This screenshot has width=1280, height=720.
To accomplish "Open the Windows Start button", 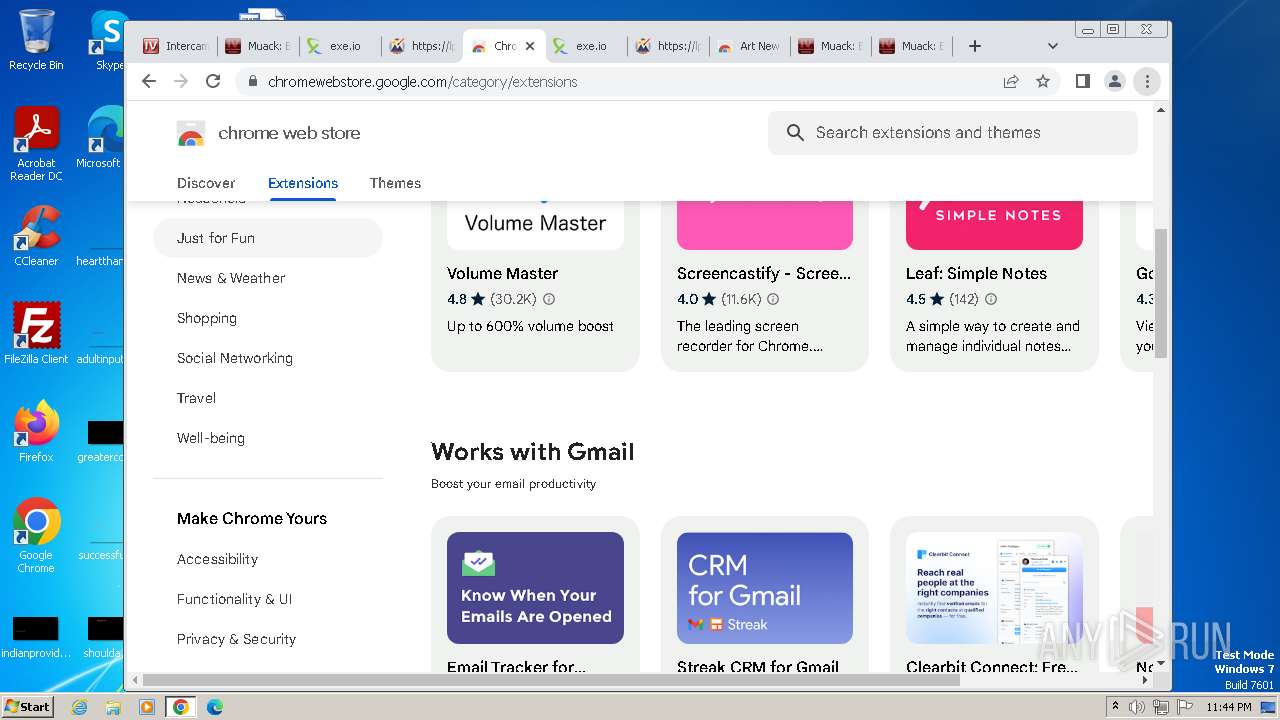I will pyautogui.click(x=27, y=706).
